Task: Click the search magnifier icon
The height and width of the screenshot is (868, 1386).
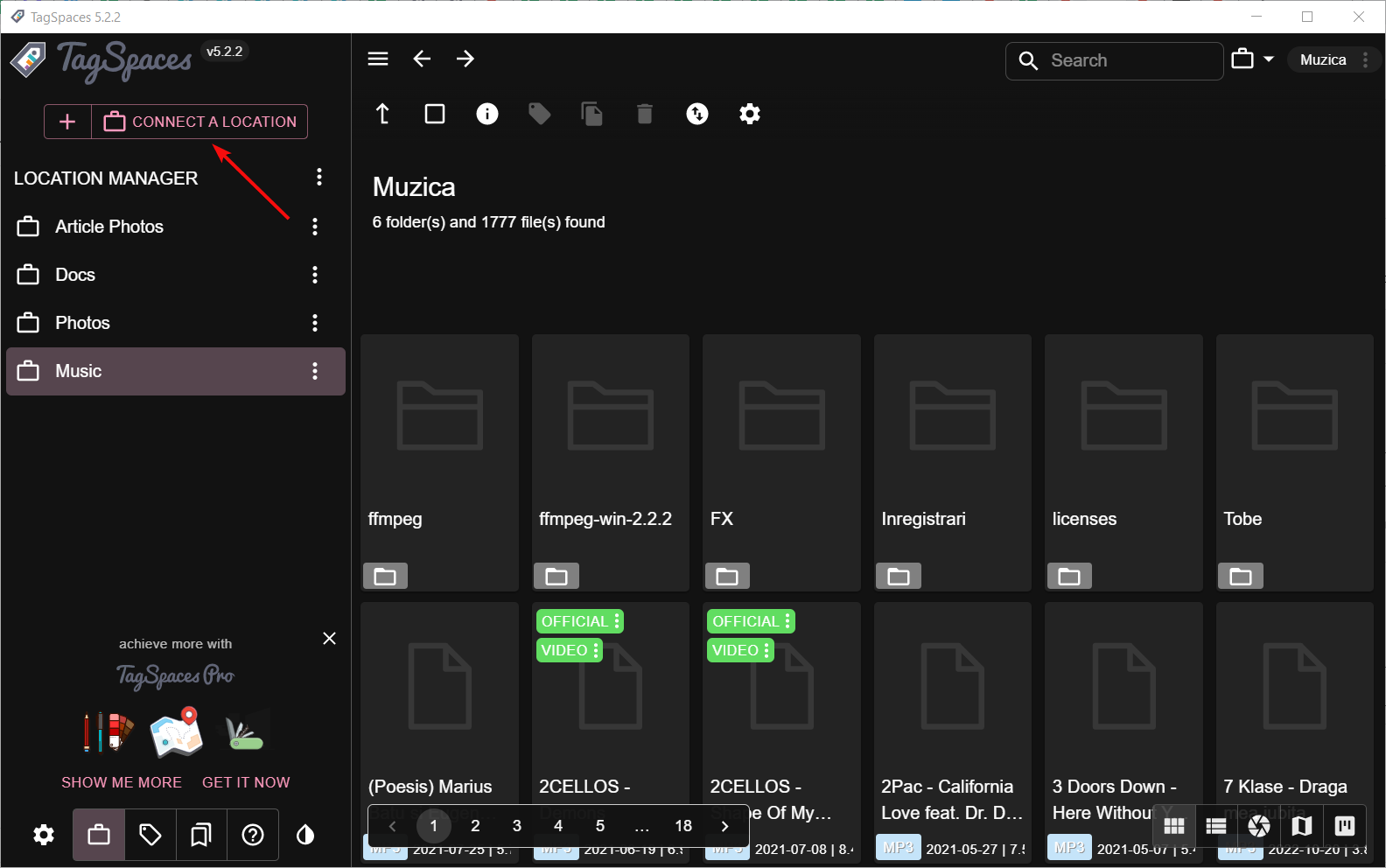Action: [x=1029, y=60]
